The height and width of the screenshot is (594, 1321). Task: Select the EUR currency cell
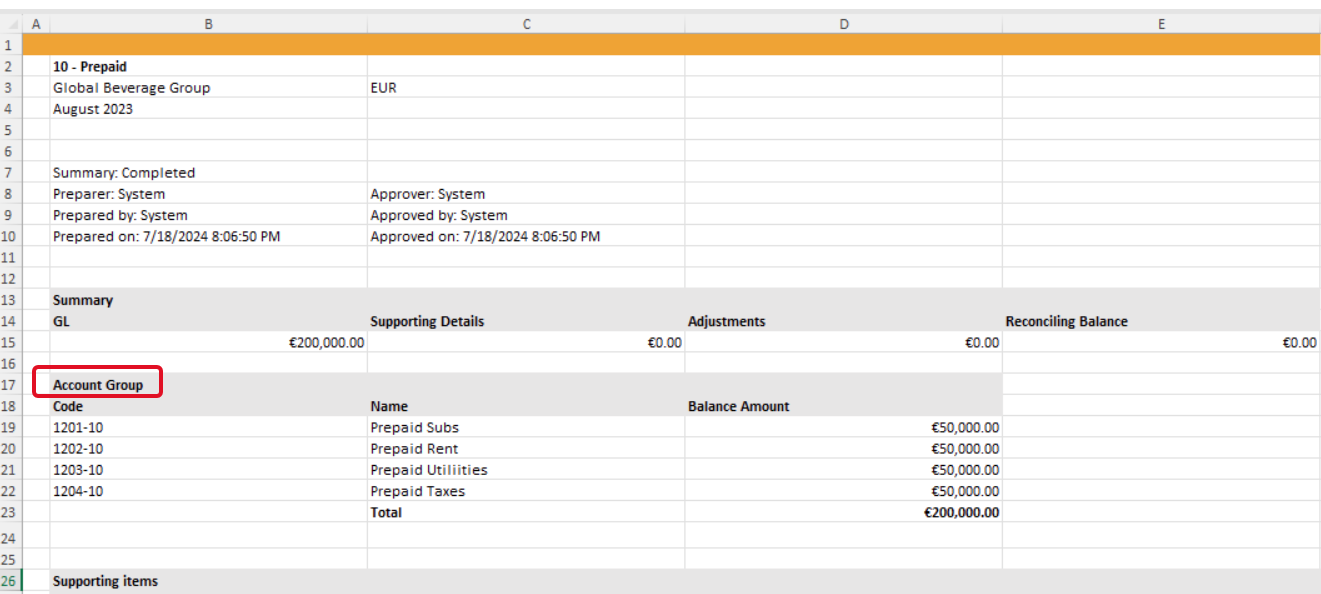pyautogui.click(x=526, y=88)
